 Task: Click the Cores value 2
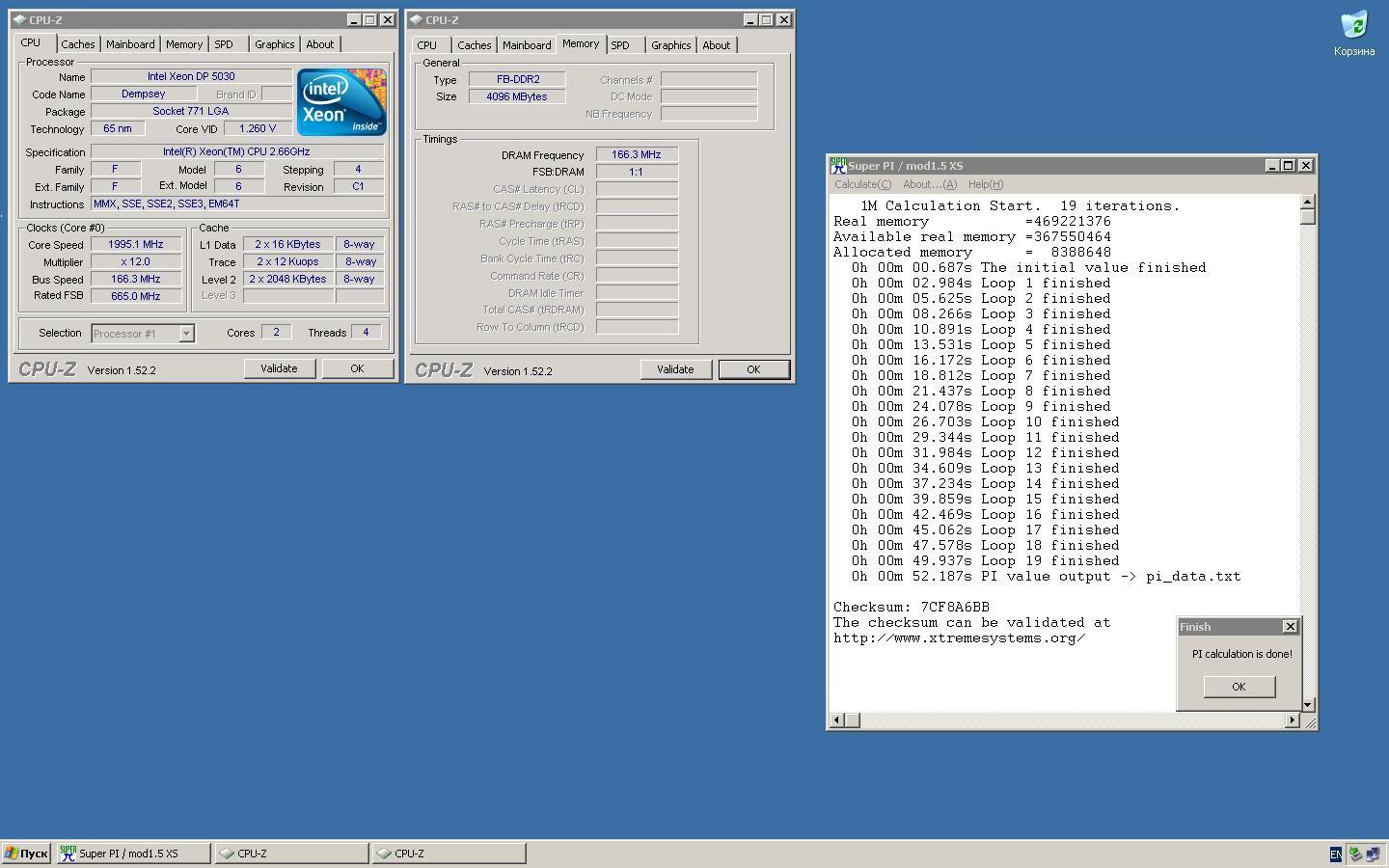[276, 332]
